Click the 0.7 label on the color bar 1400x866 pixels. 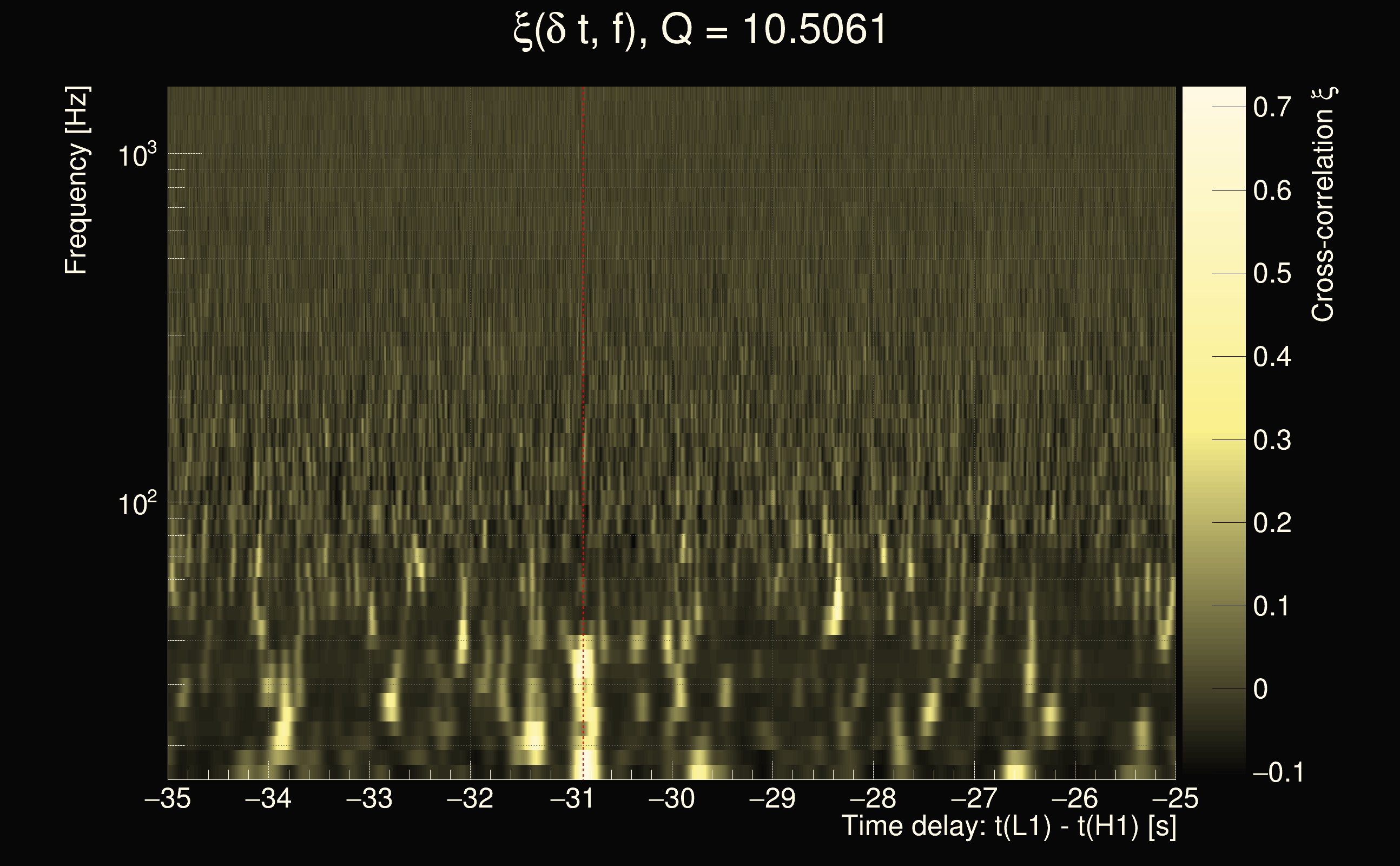(1272, 107)
